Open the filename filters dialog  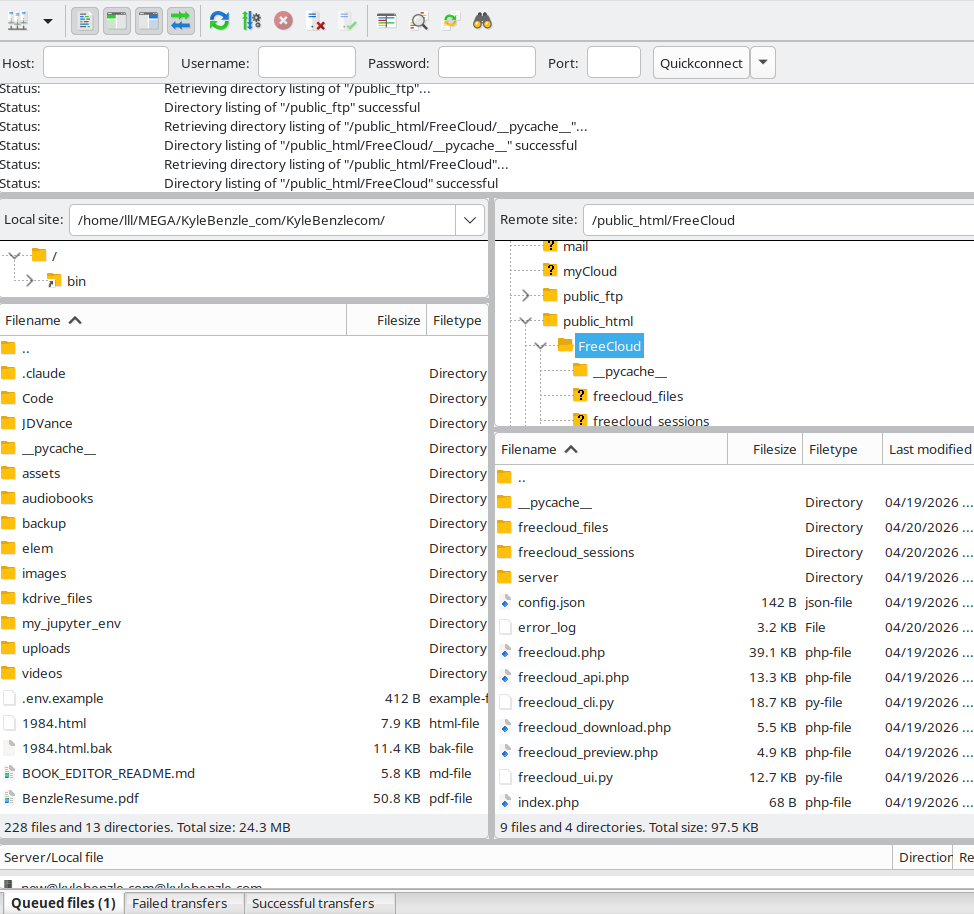tap(417, 20)
